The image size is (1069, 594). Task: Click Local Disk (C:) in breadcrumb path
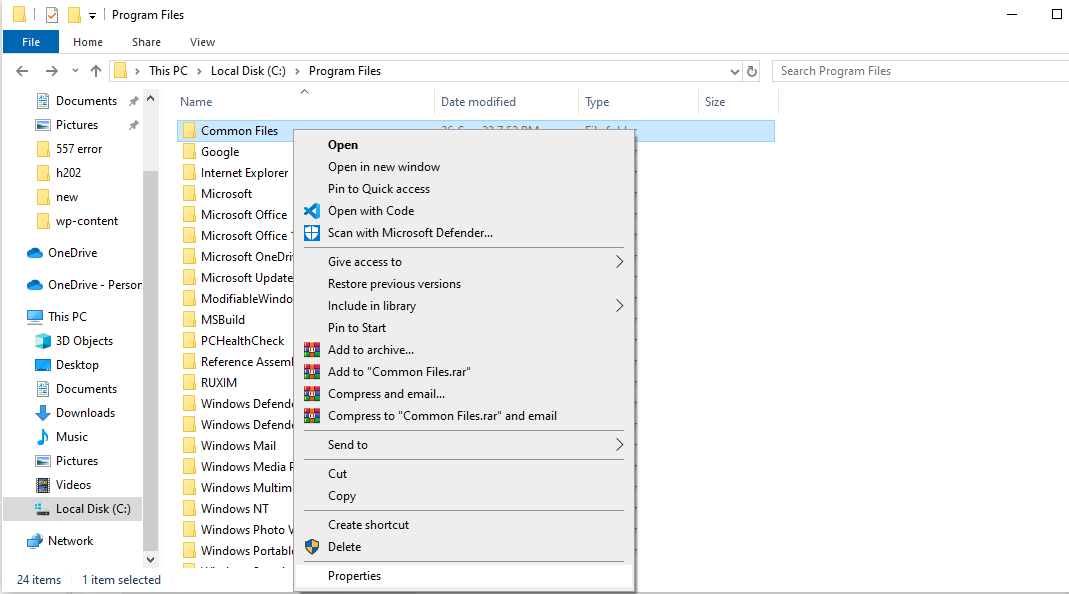(248, 71)
